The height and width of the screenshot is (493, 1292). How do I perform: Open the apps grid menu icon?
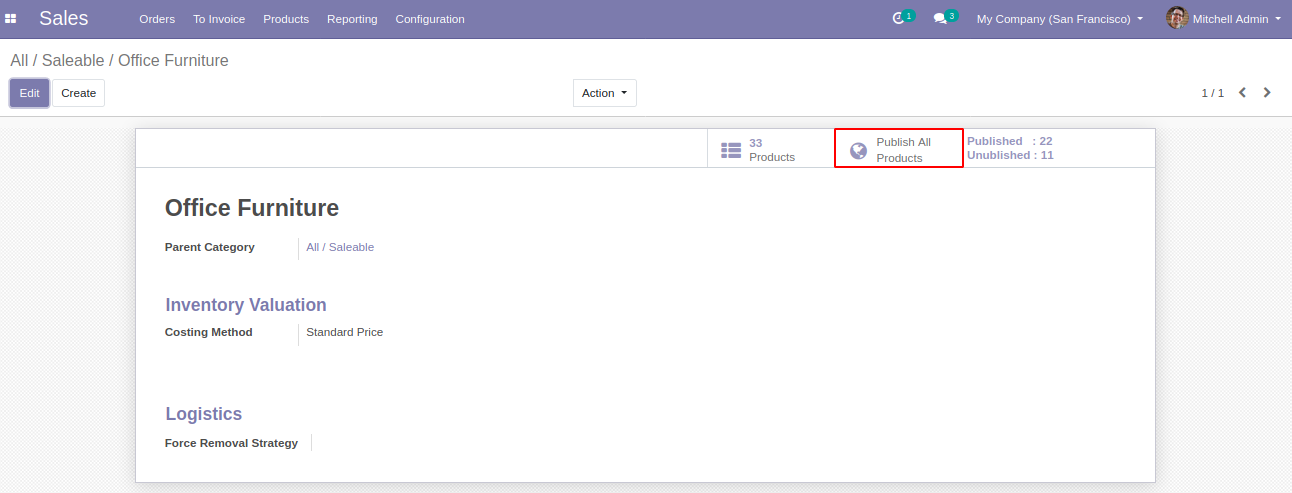point(11,19)
